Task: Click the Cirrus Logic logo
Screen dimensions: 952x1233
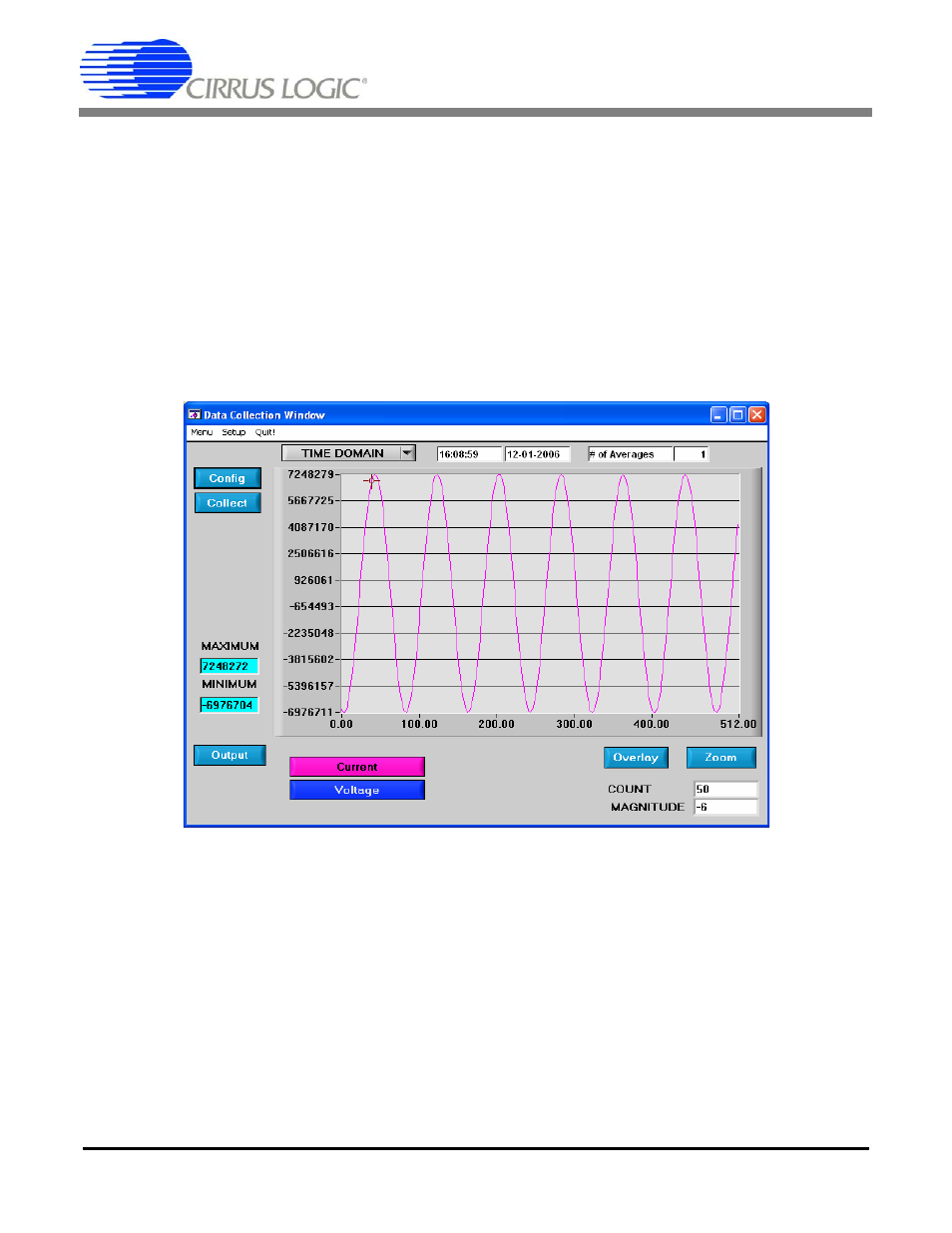Action: tap(224, 70)
